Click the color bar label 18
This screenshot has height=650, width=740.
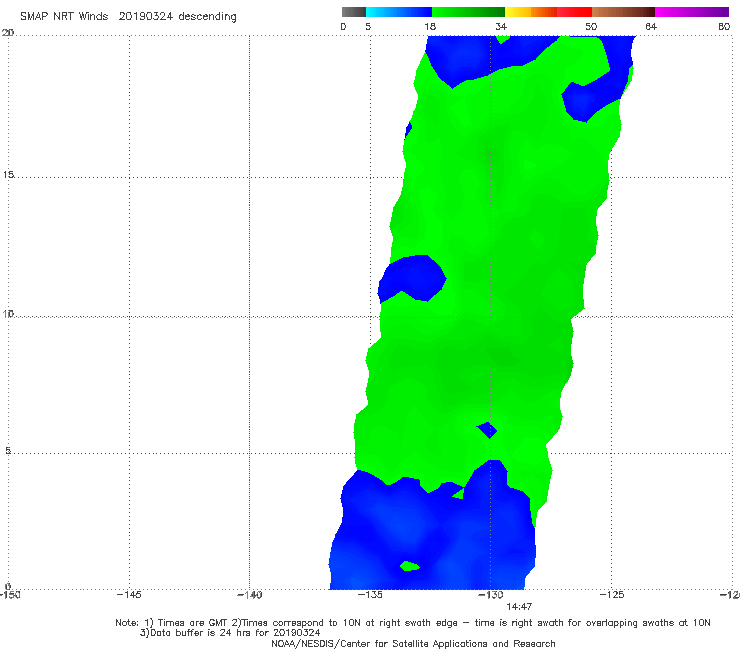click(x=430, y=27)
